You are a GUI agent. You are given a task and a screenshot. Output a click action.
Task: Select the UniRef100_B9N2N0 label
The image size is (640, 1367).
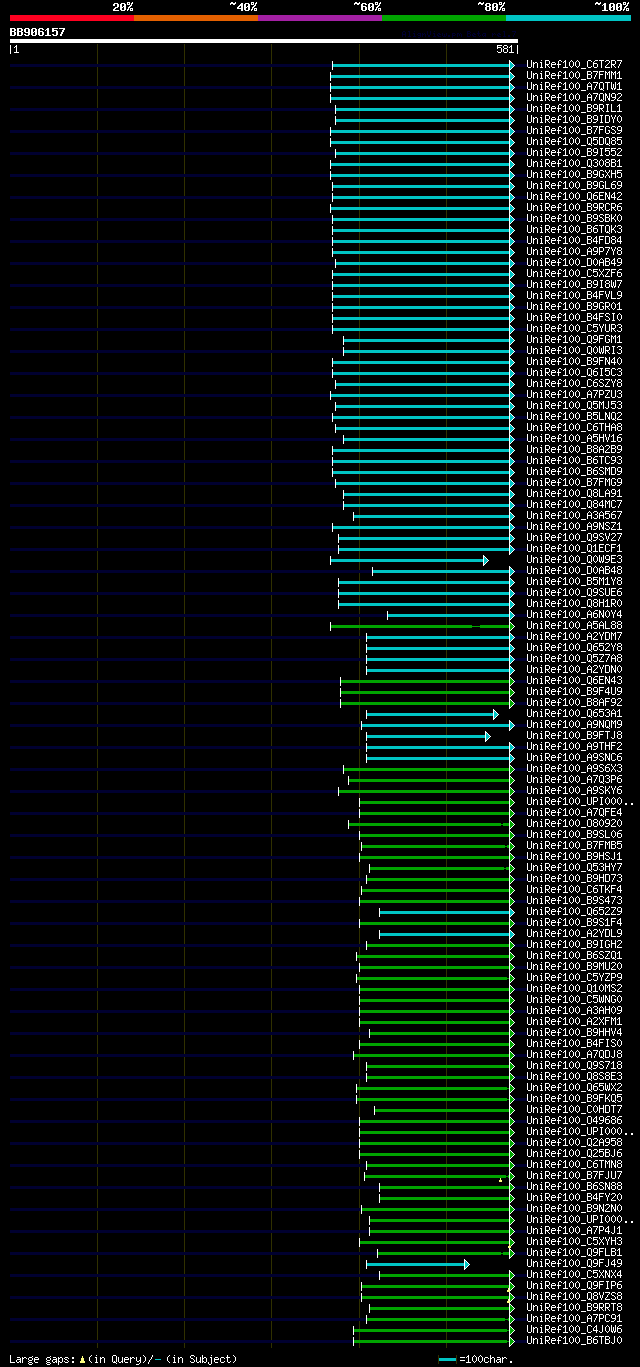pos(574,1208)
